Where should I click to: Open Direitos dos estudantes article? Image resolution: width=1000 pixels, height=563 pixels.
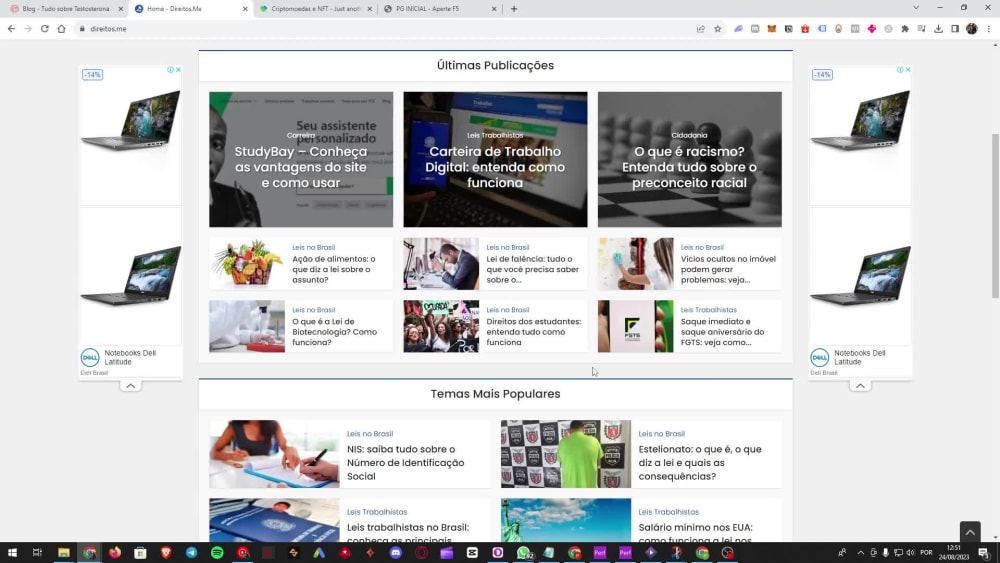pos(534,332)
